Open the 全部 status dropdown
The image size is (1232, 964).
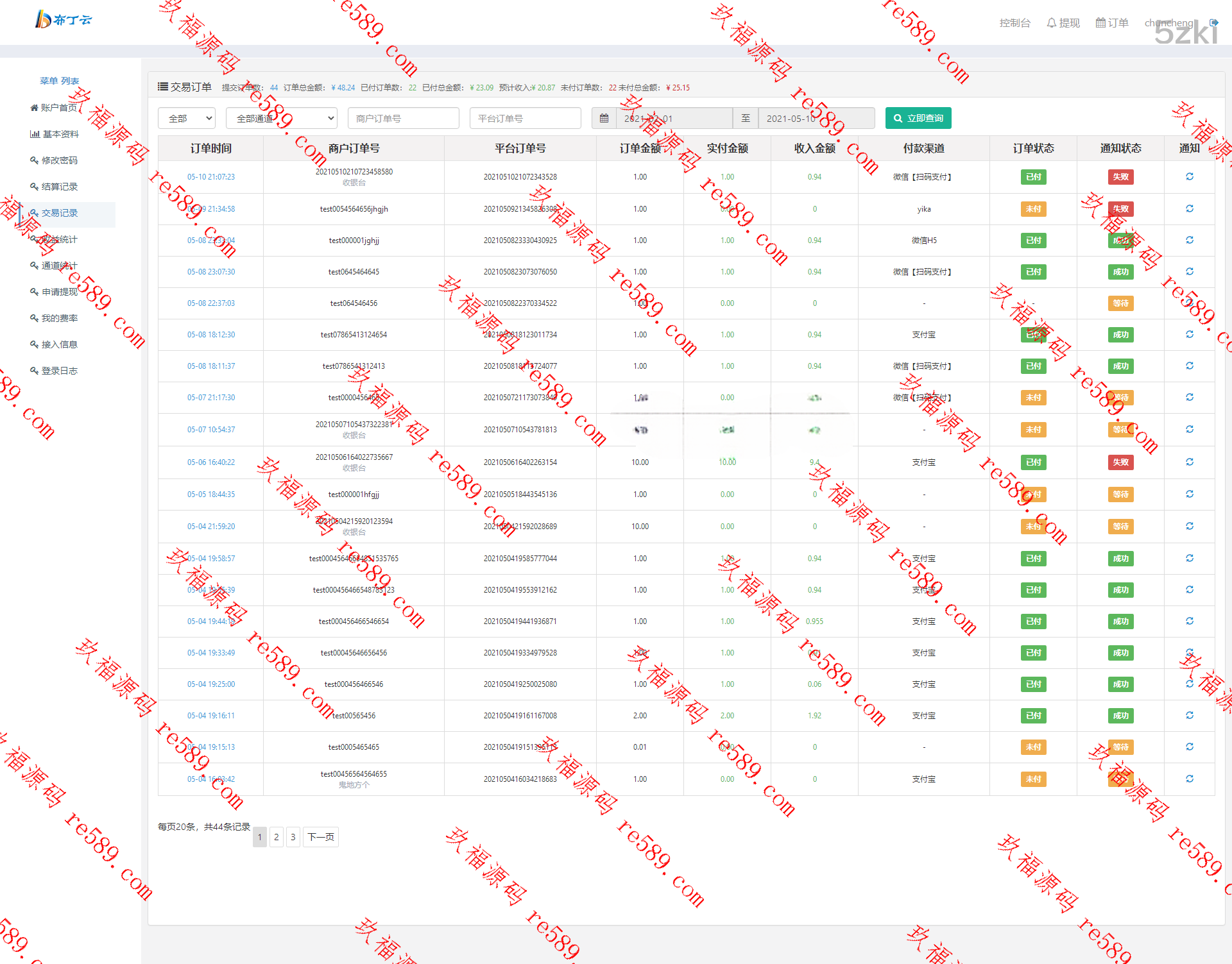187,118
